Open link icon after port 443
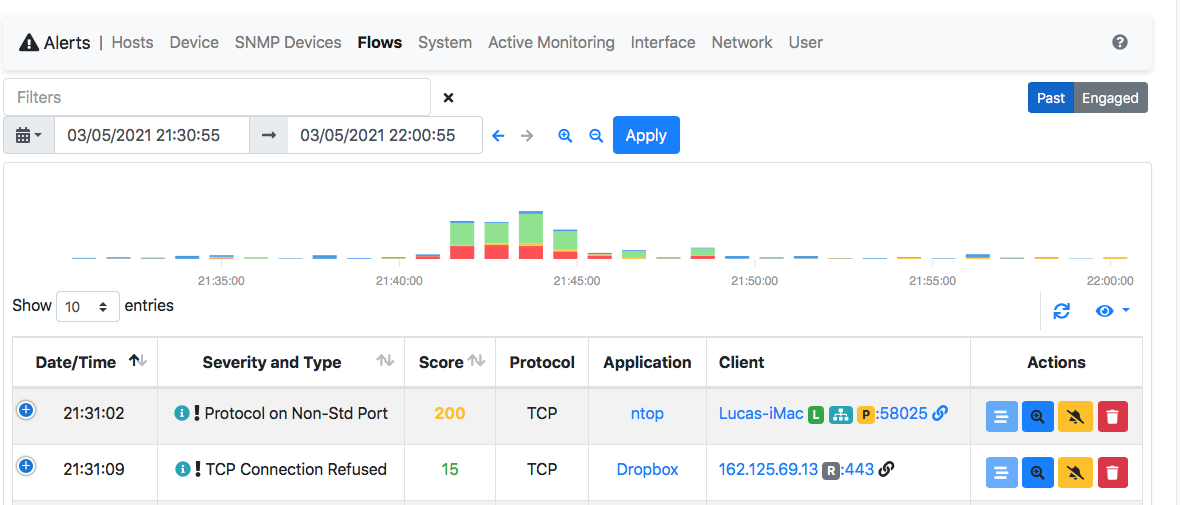The image size is (1180, 505). pos(887,470)
